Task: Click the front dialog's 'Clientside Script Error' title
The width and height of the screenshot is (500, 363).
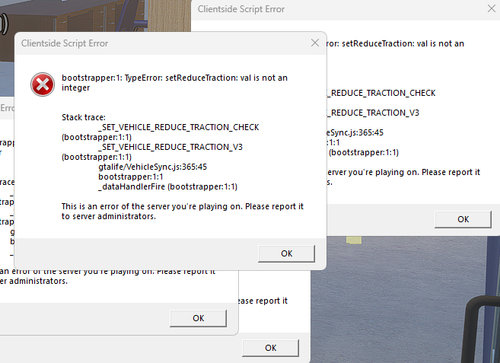Action: tap(65, 43)
